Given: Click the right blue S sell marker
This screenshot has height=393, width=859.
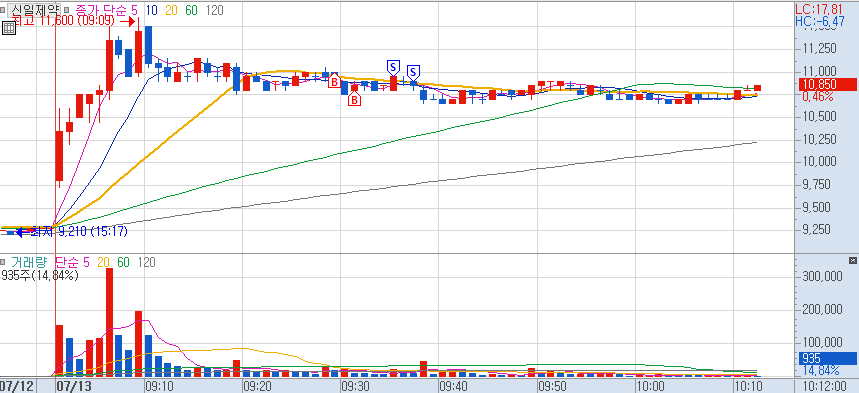Looking at the screenshot, I should pos(414,72).
